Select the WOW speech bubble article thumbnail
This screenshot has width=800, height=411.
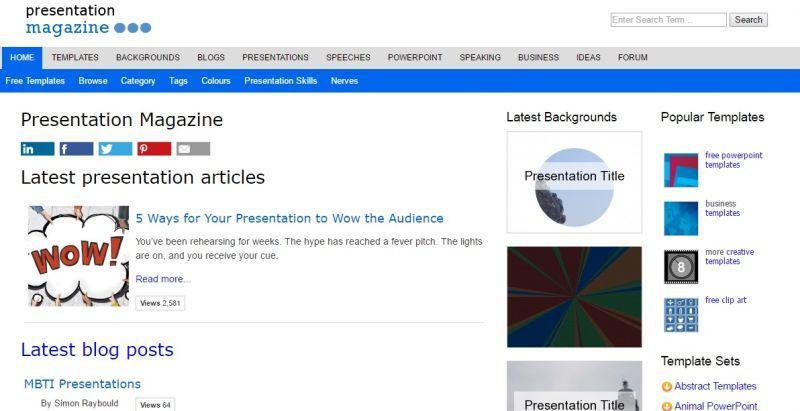pyautogui.click(x=79, y=256)
